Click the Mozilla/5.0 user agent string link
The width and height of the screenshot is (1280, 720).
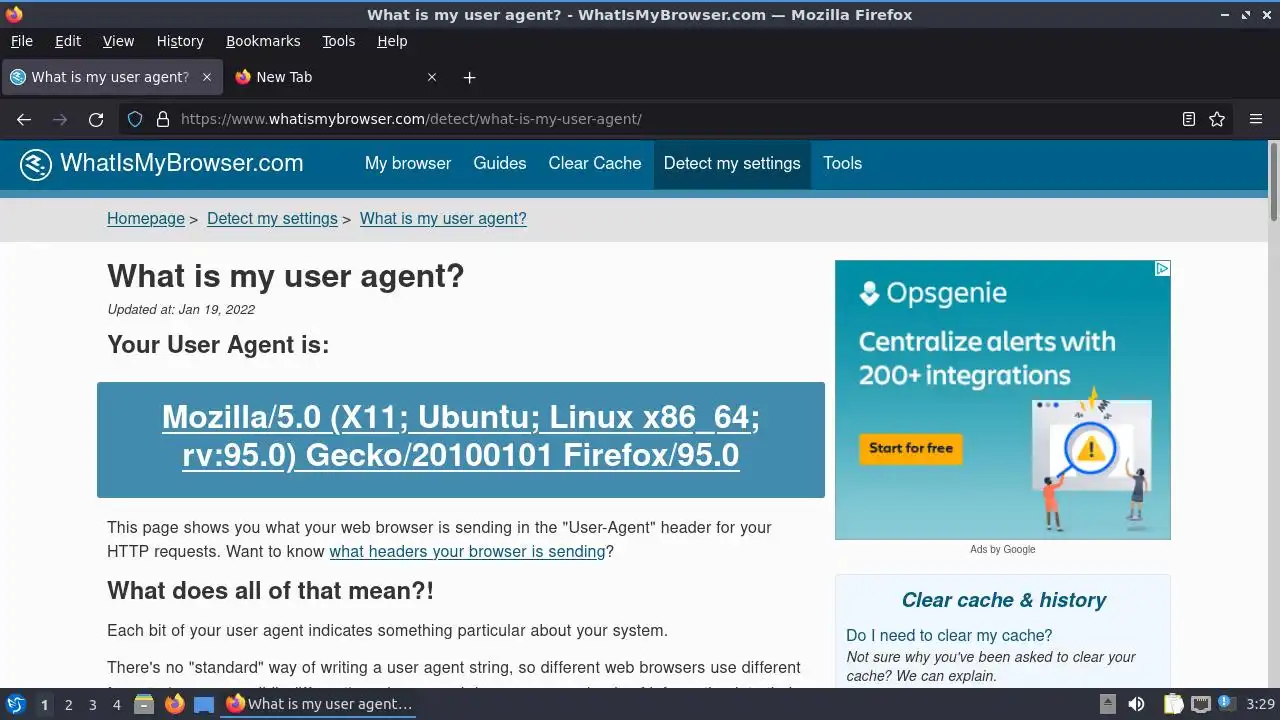(461, 436)
